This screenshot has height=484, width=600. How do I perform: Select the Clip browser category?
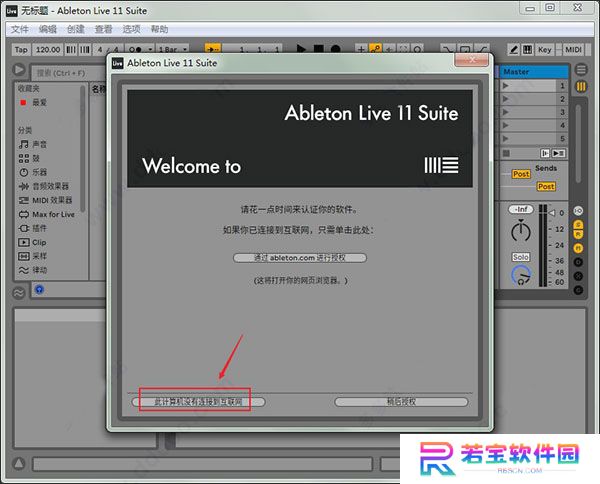point(39,242)
